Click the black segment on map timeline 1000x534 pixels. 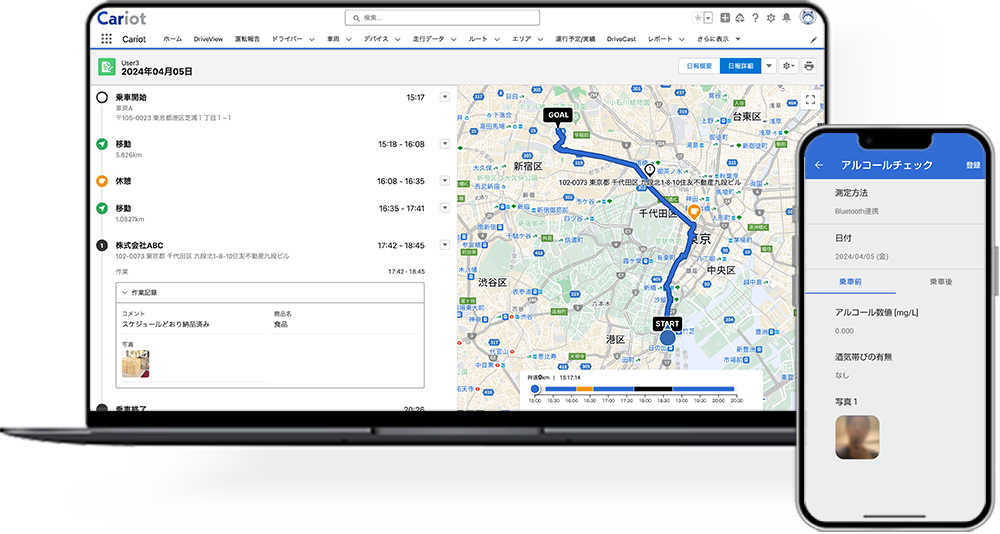653,389
